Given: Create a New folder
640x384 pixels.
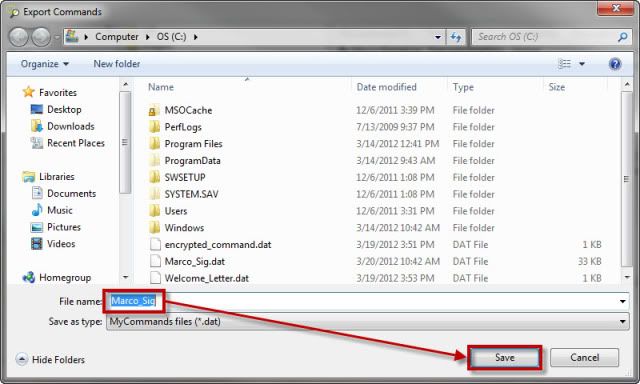Looking at the screenshot, I should pyautogui.click(x=117, y=64).
